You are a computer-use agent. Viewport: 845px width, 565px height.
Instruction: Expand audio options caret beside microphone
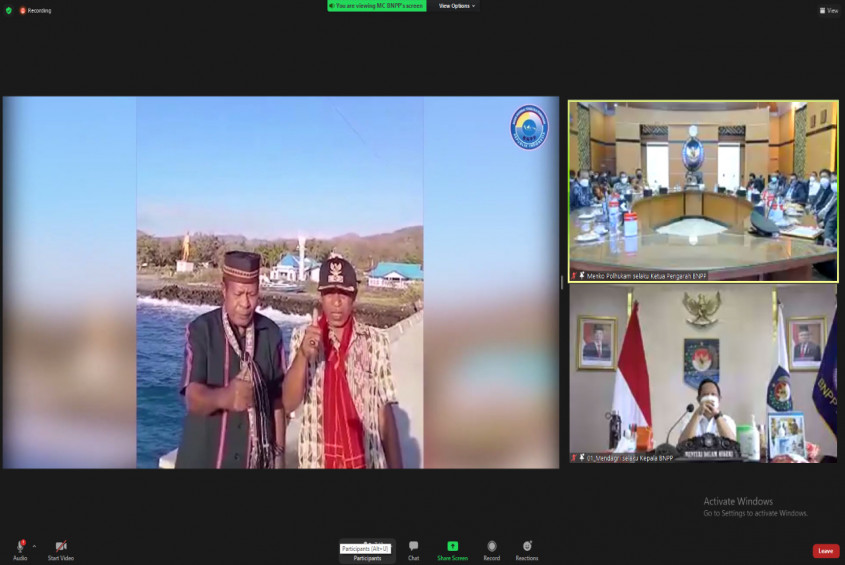click(34, 546)
